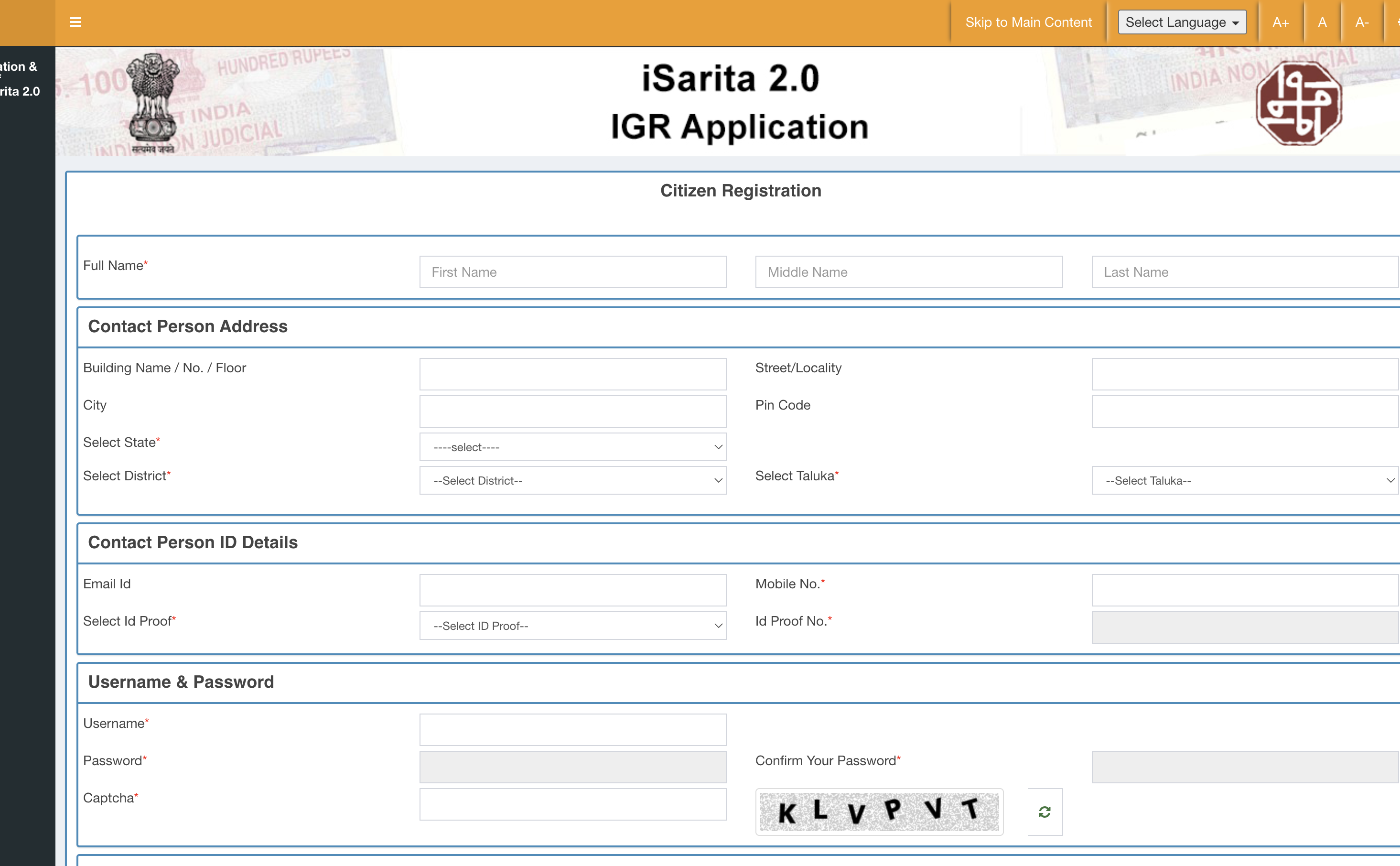Decrease font size with A-
Viewport: 1400px width, 866px height.
[x=1362, y=22]
